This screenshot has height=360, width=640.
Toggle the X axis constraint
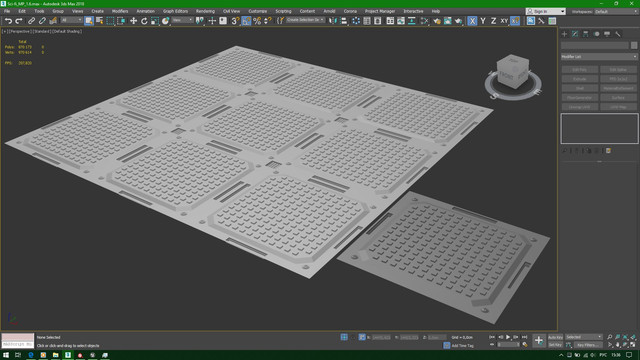[472, 21]
